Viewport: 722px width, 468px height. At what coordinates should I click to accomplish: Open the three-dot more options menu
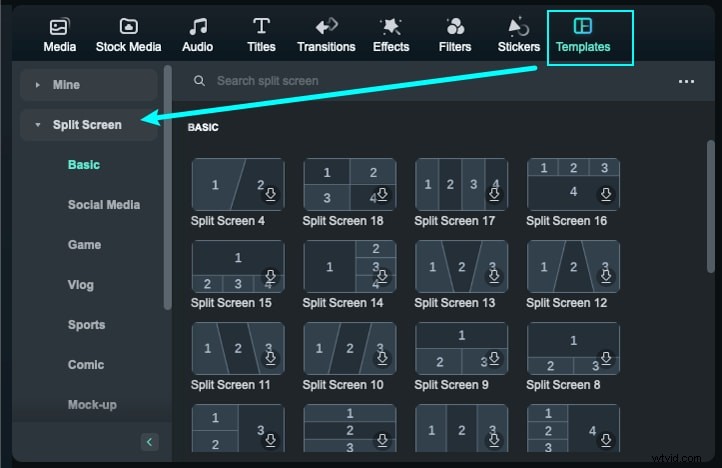[686, 81]
